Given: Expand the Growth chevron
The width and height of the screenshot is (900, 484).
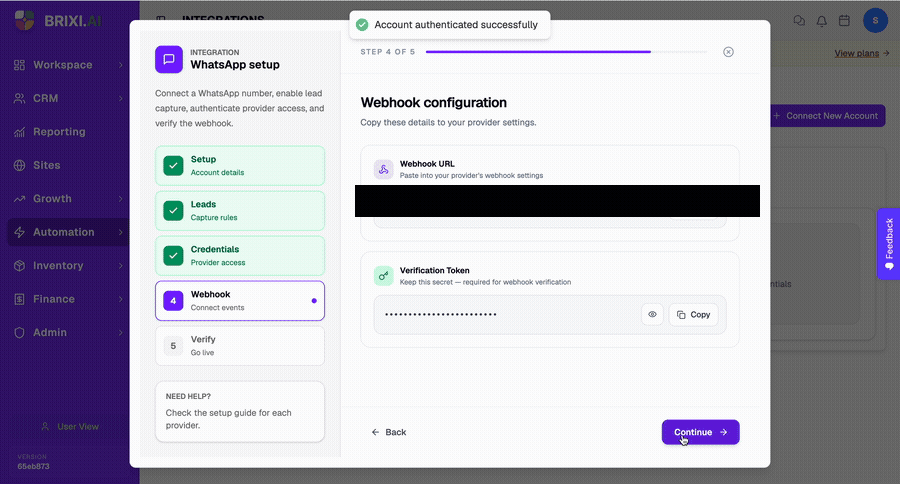Looking at the screenshot, I should pos(121,199).
